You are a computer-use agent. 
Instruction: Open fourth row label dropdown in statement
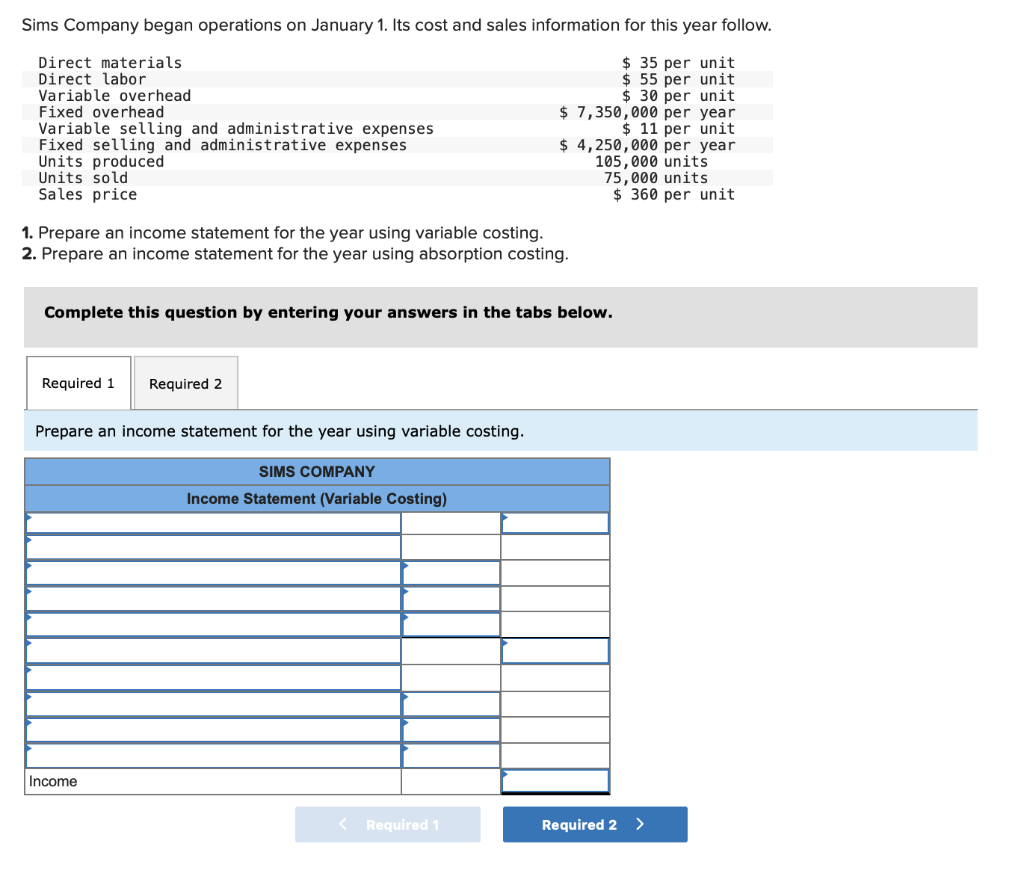[213, 599]
